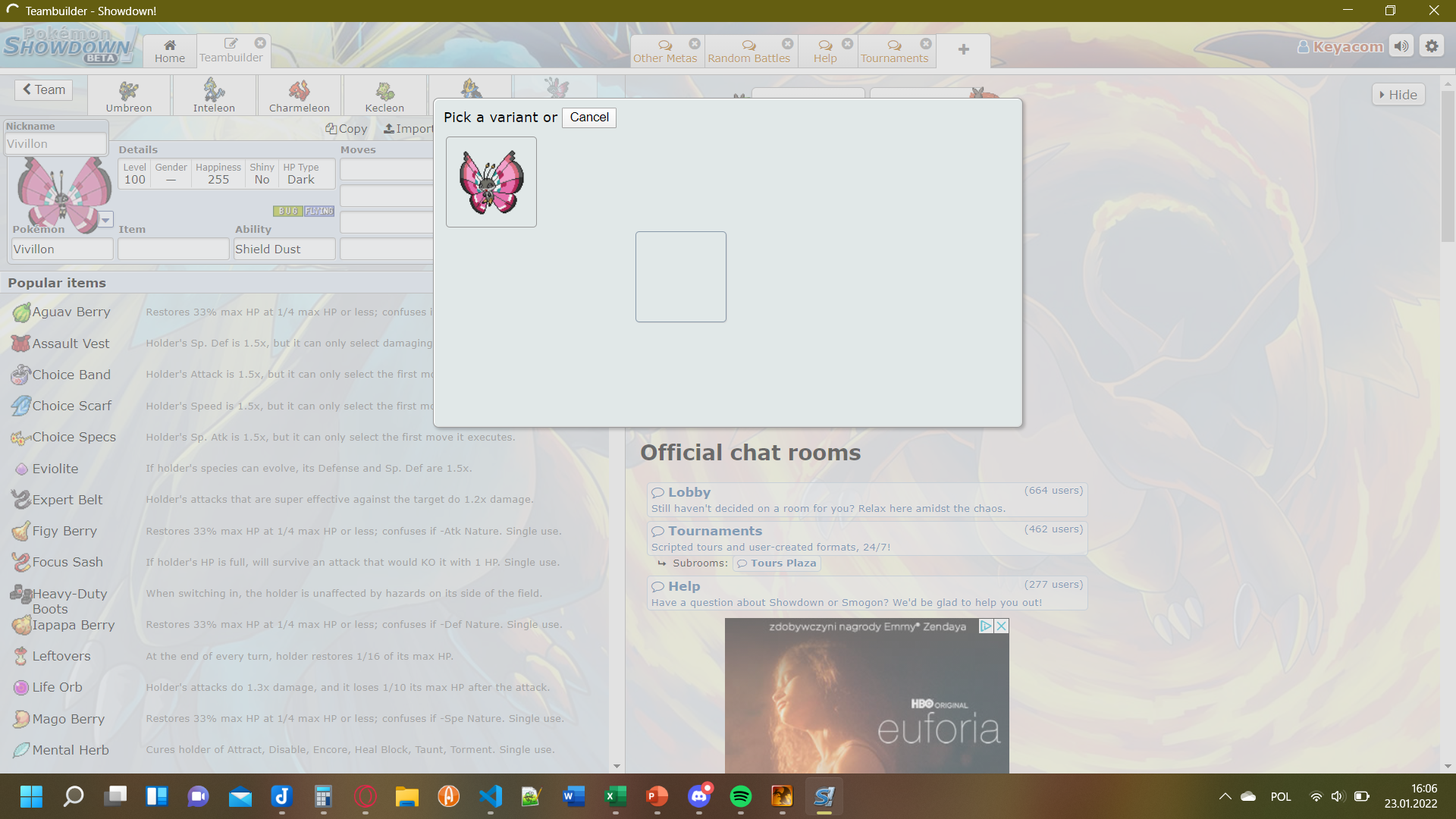1456x819 pixels.
Task: Open the HP Type selector
Action: [301, 174]
